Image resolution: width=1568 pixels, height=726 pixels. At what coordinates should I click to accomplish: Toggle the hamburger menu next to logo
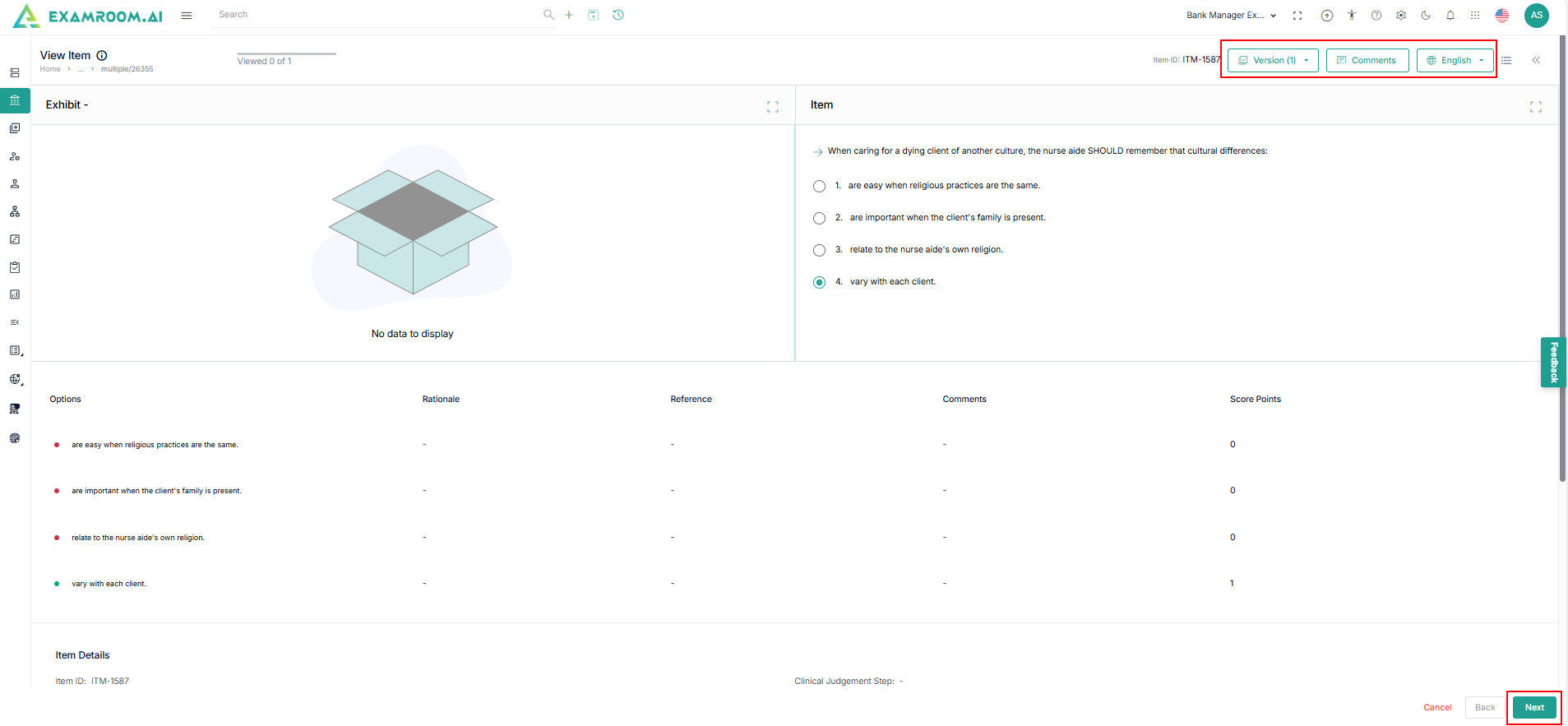point(187,16)
